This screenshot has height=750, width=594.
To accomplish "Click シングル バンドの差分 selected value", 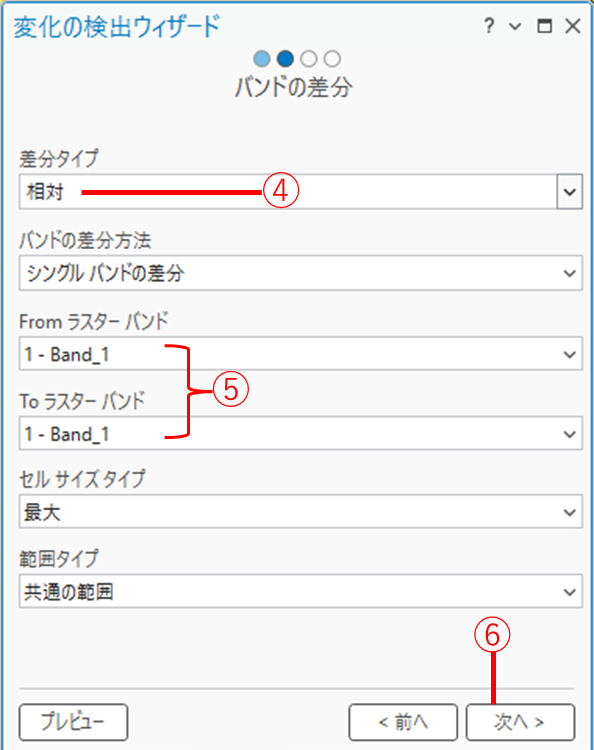I will (105, 273).
